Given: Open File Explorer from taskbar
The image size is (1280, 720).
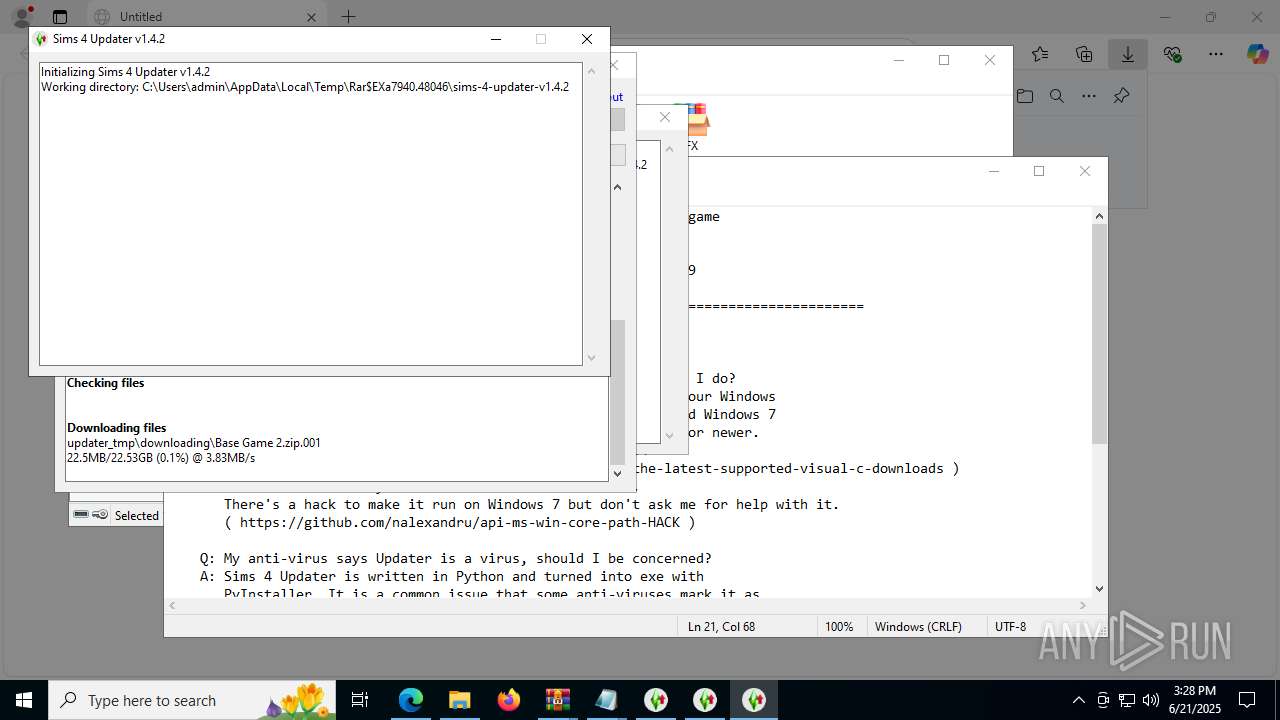Looking at the screenshot, I should pyautogui.click(x=459, y=700).
